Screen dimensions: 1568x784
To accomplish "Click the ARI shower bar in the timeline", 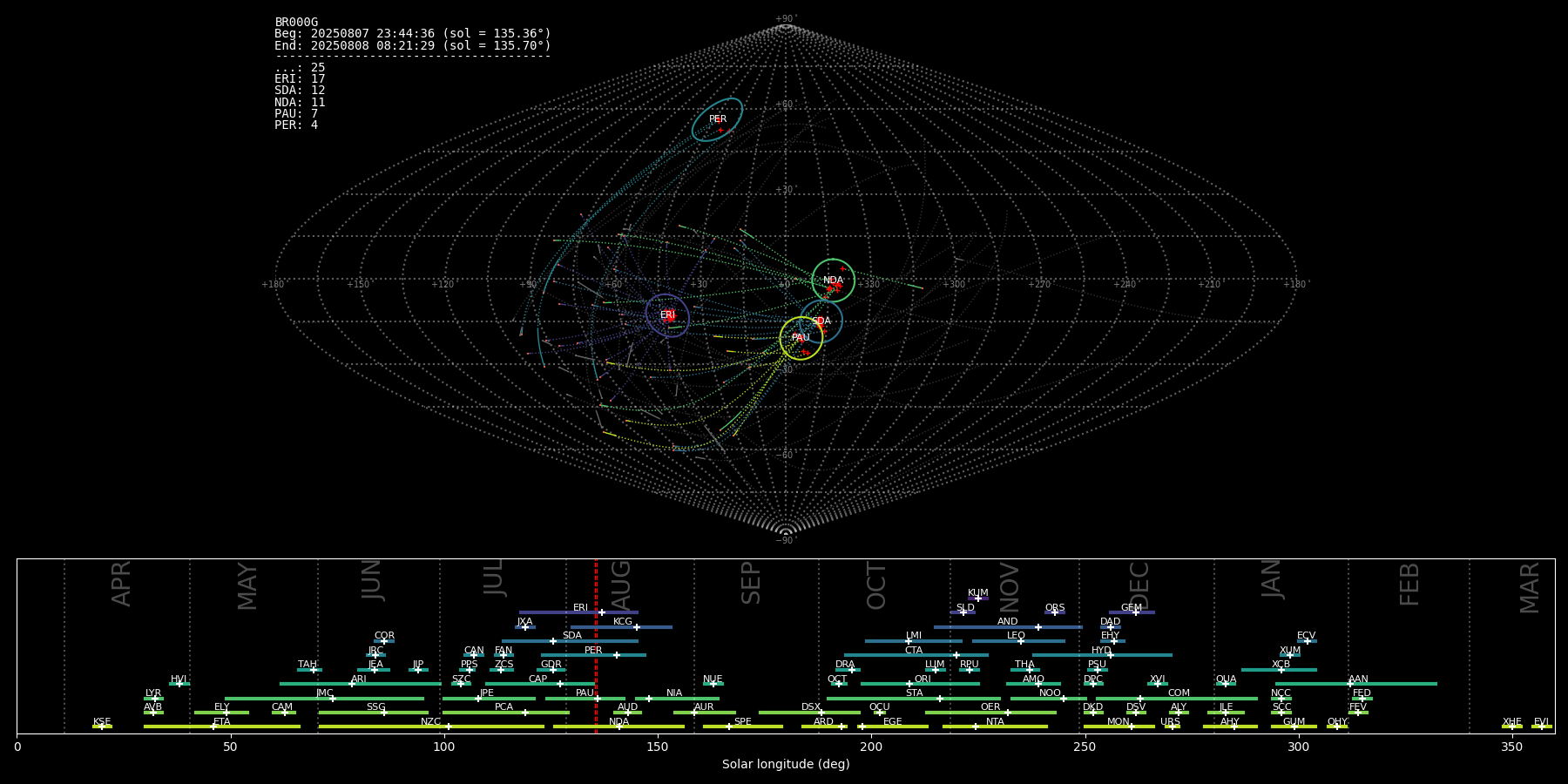I will [361, 684].
